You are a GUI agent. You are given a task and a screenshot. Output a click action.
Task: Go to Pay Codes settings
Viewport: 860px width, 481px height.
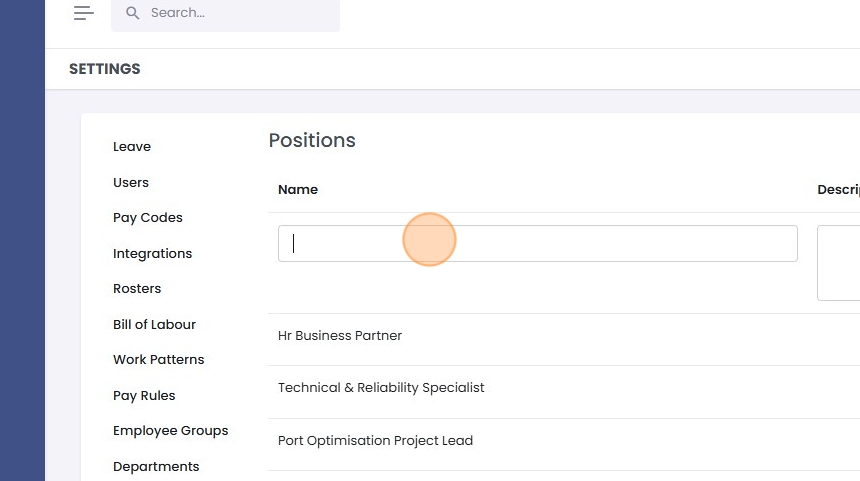tap(148, 218)
